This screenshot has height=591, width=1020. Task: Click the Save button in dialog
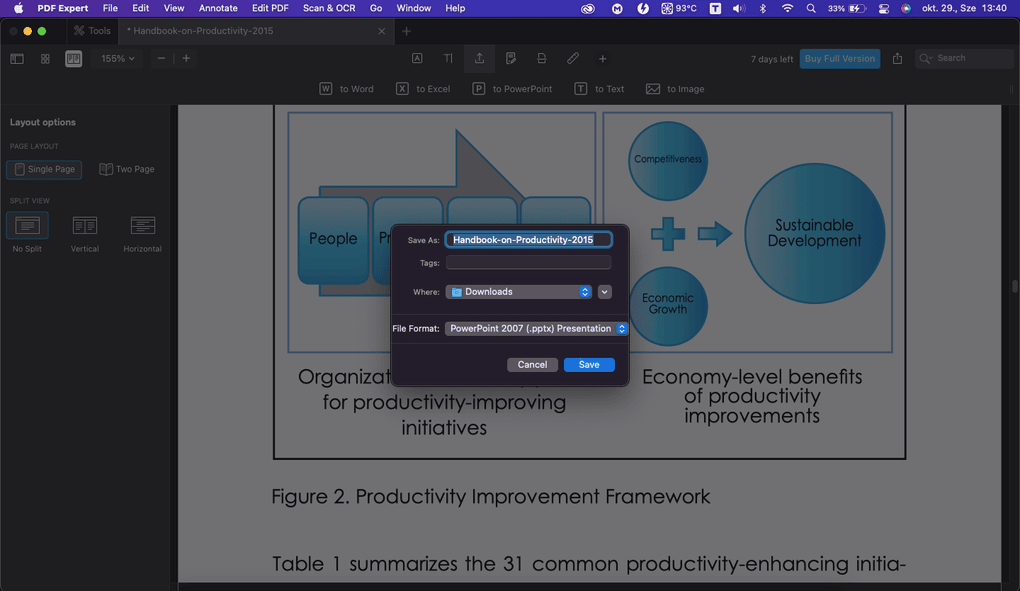(x=589, y=365)
